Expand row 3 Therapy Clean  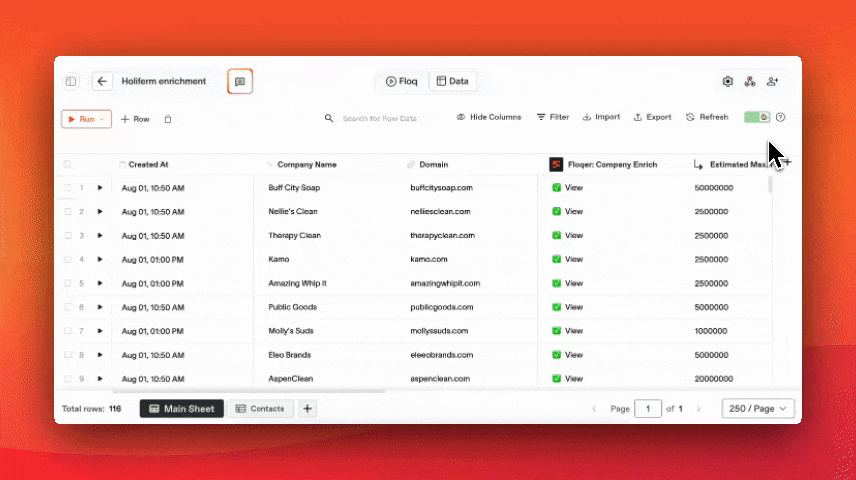click(100, 235)
